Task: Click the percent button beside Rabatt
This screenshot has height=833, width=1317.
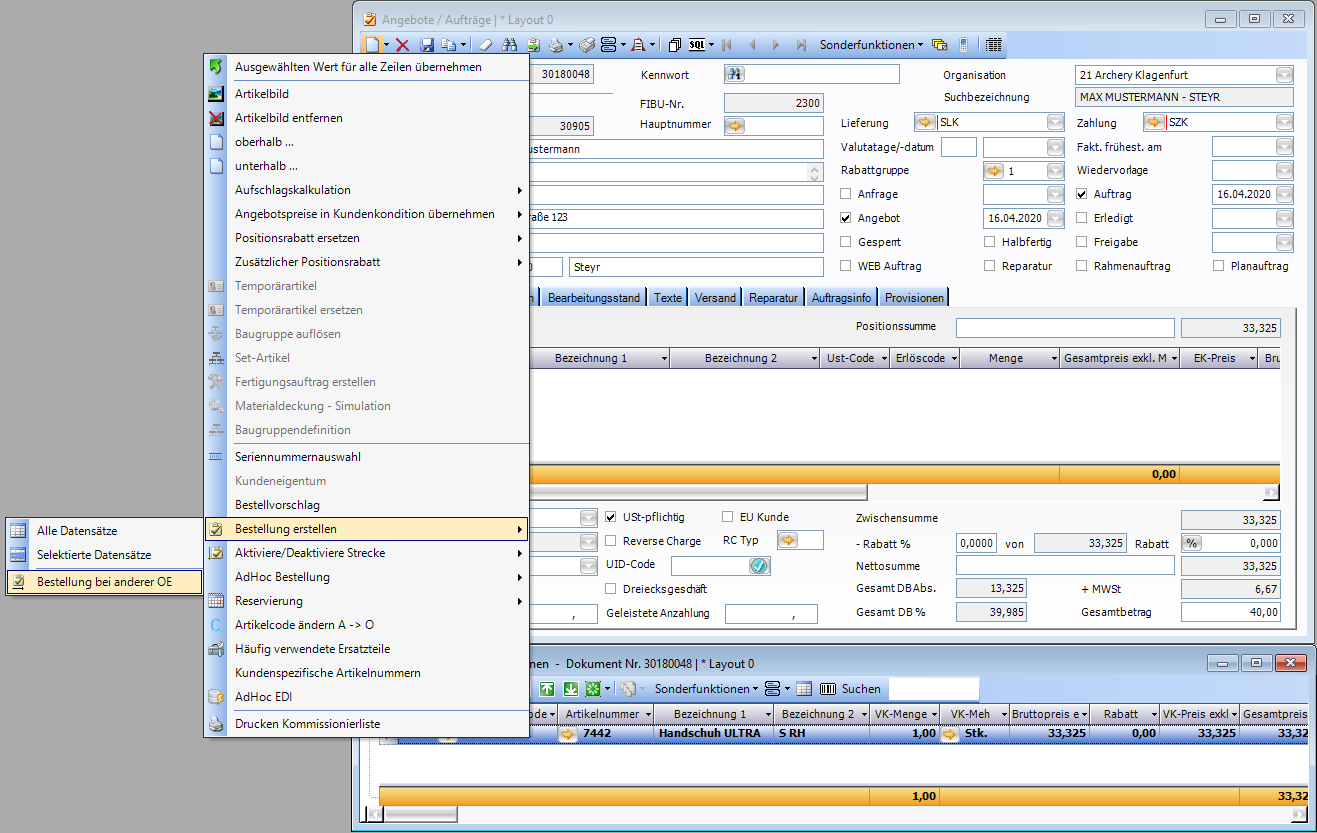Action: (x=1192, y=543)
